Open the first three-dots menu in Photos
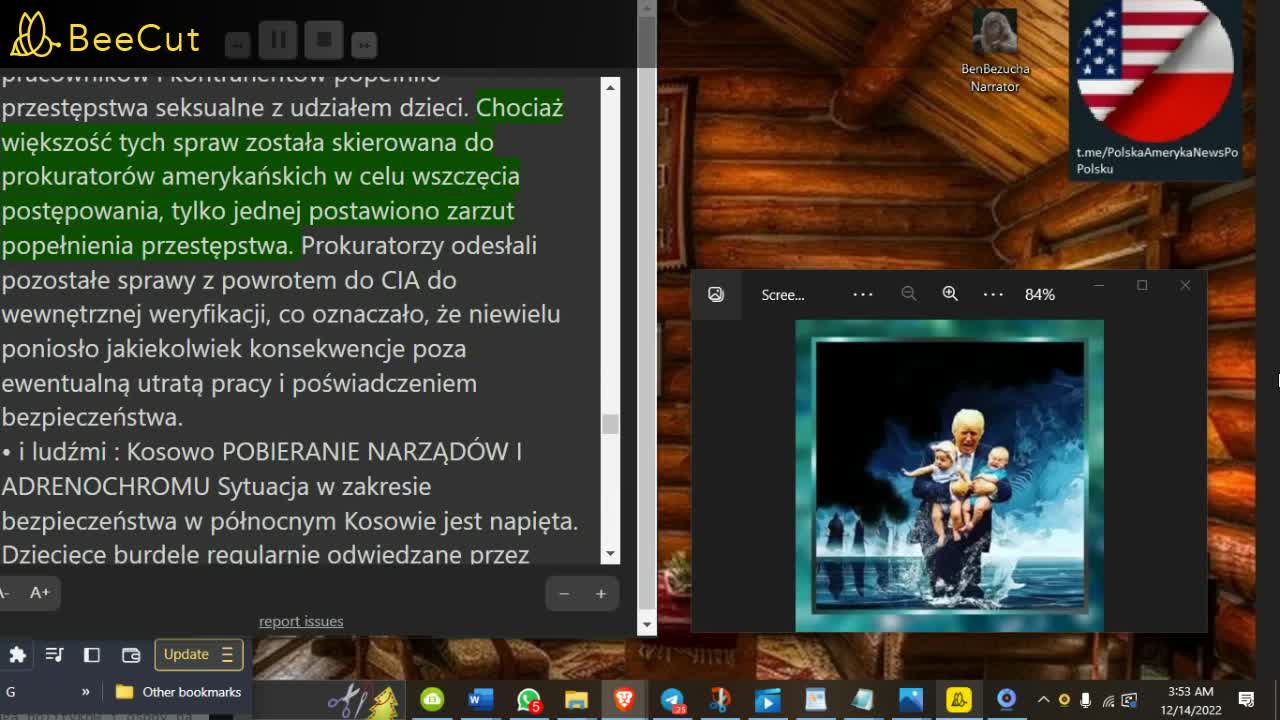The image size is (1280, 720). click(x=863, y=294)
